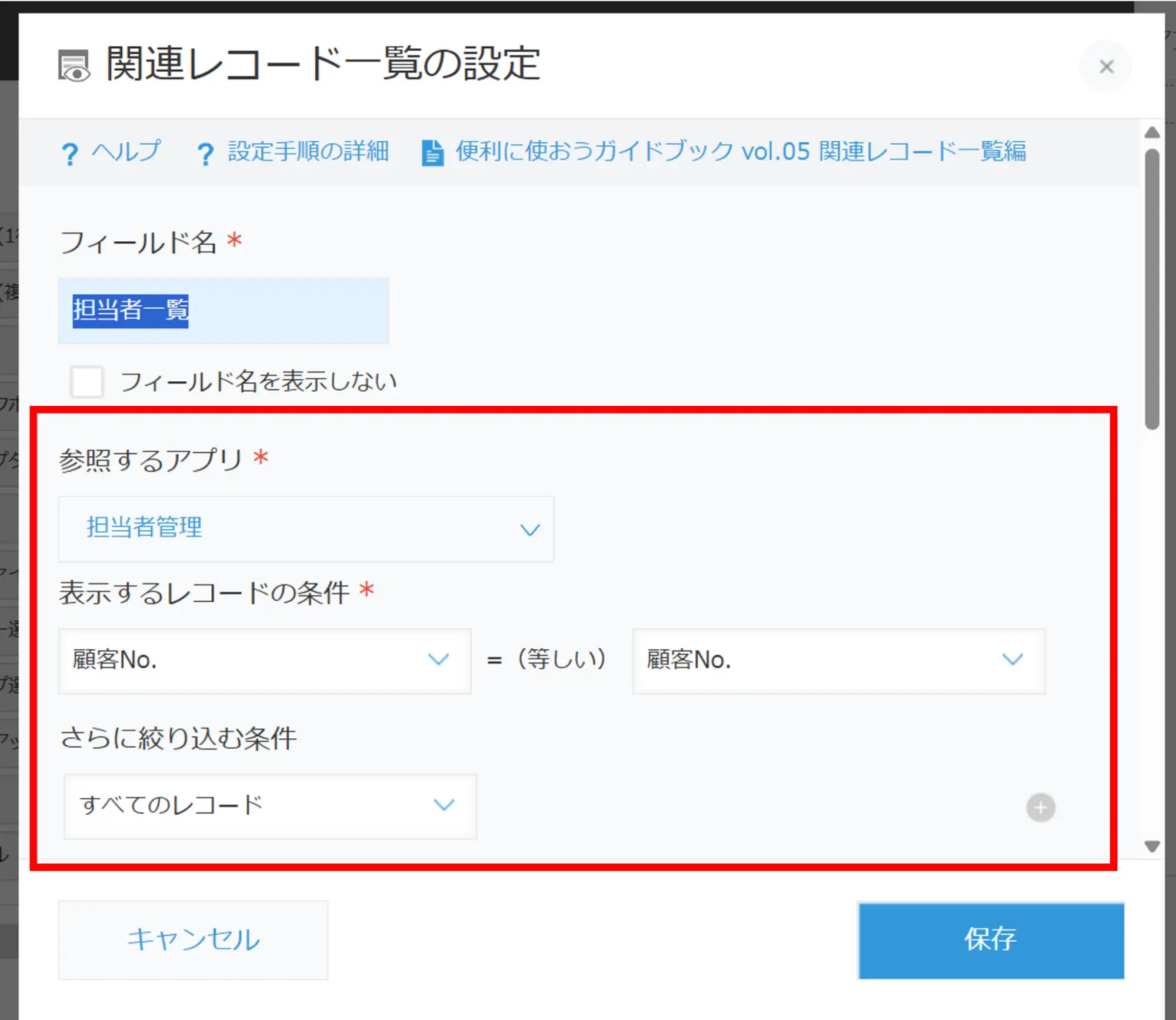Click the plus icon to add filter condition
This screenshot has height=1020, width=1176.
1040,807
